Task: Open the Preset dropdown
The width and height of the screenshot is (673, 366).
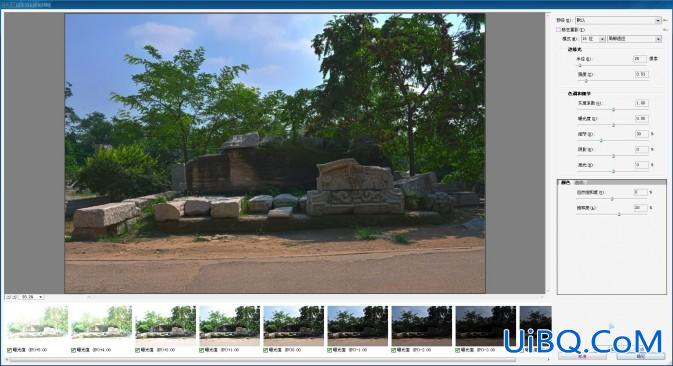Action: (x=618, y=20)
